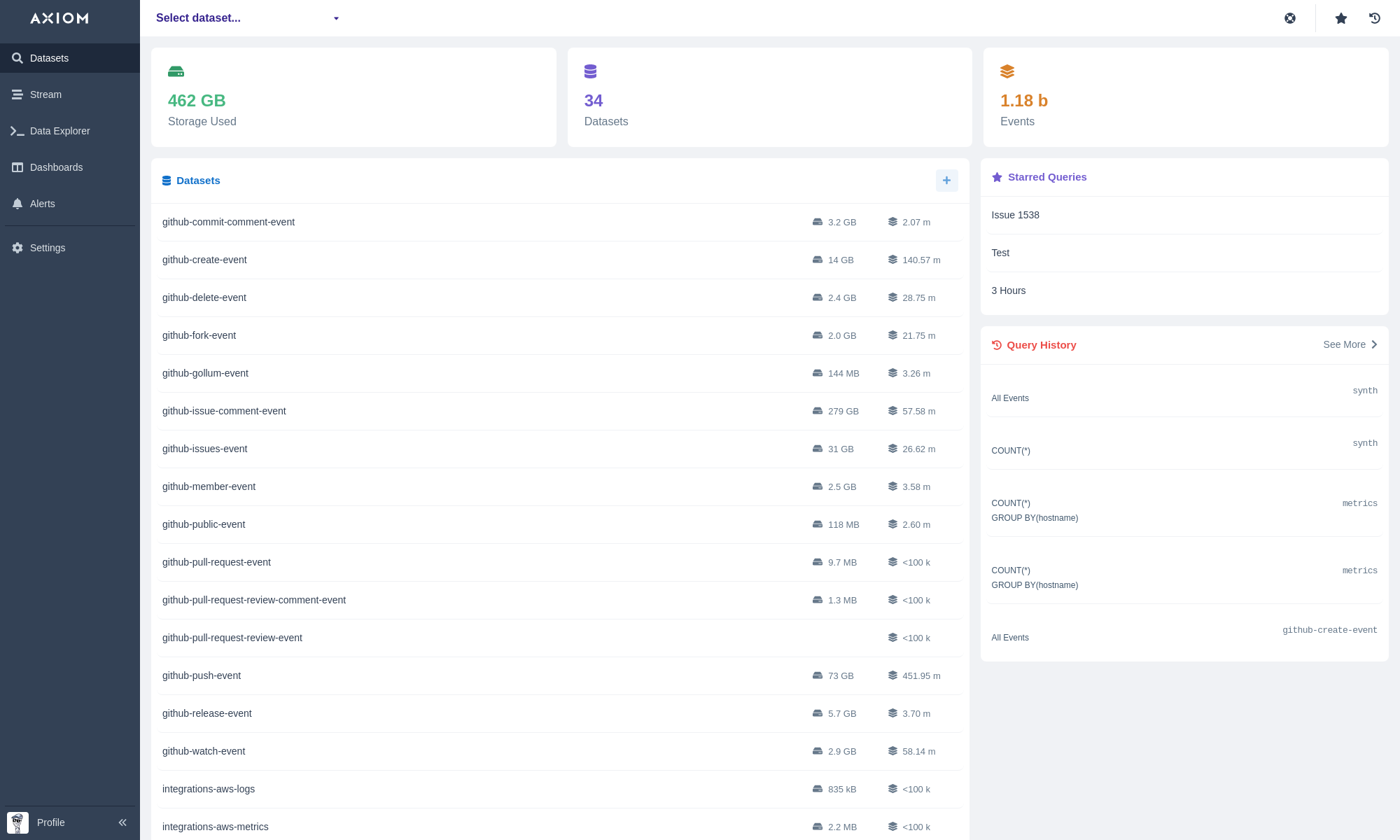This screenshot has height=840, width=1400.
Task: Open Alerts in the sidebar
Action: click(x=42, y=204)
